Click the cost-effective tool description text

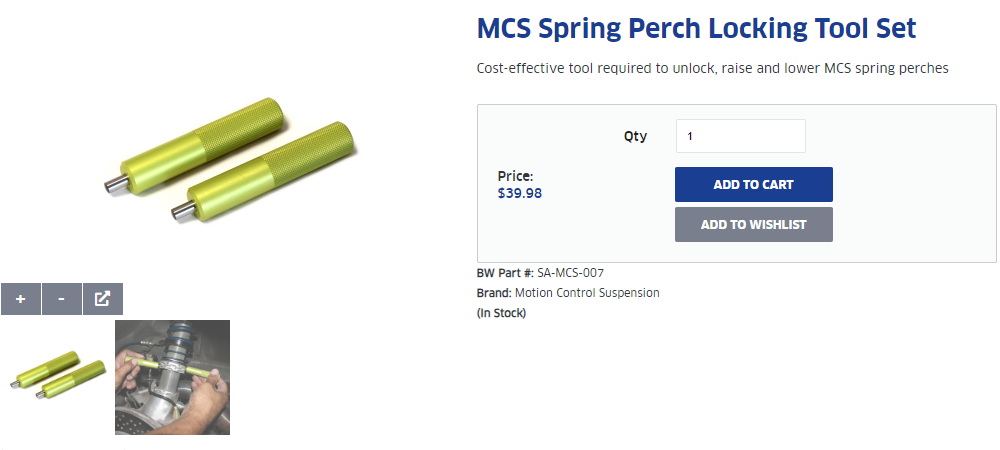[x=712, y=68]
